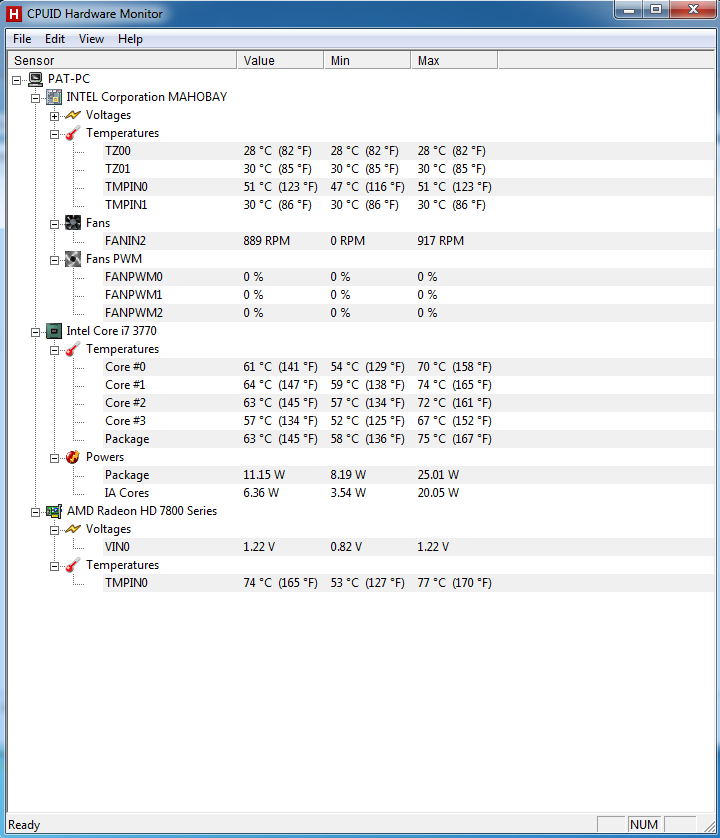Click the 0.82 V minimum VIN0 value

[346, 547]
